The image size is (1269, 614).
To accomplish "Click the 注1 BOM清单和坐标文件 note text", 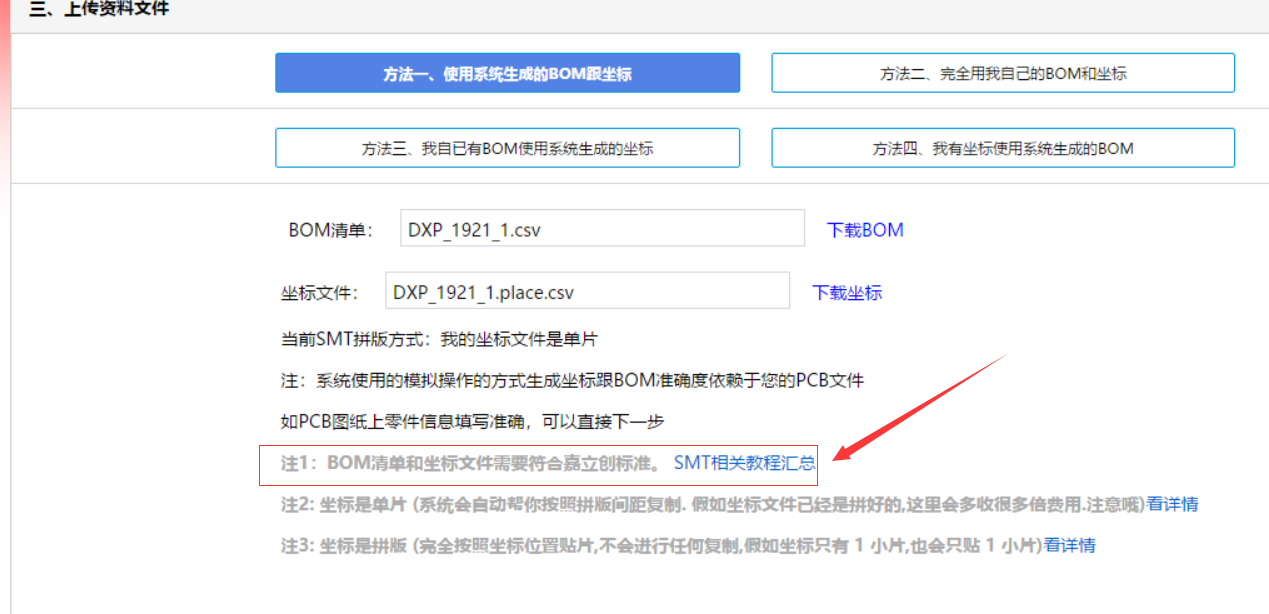I will point(470,463).
